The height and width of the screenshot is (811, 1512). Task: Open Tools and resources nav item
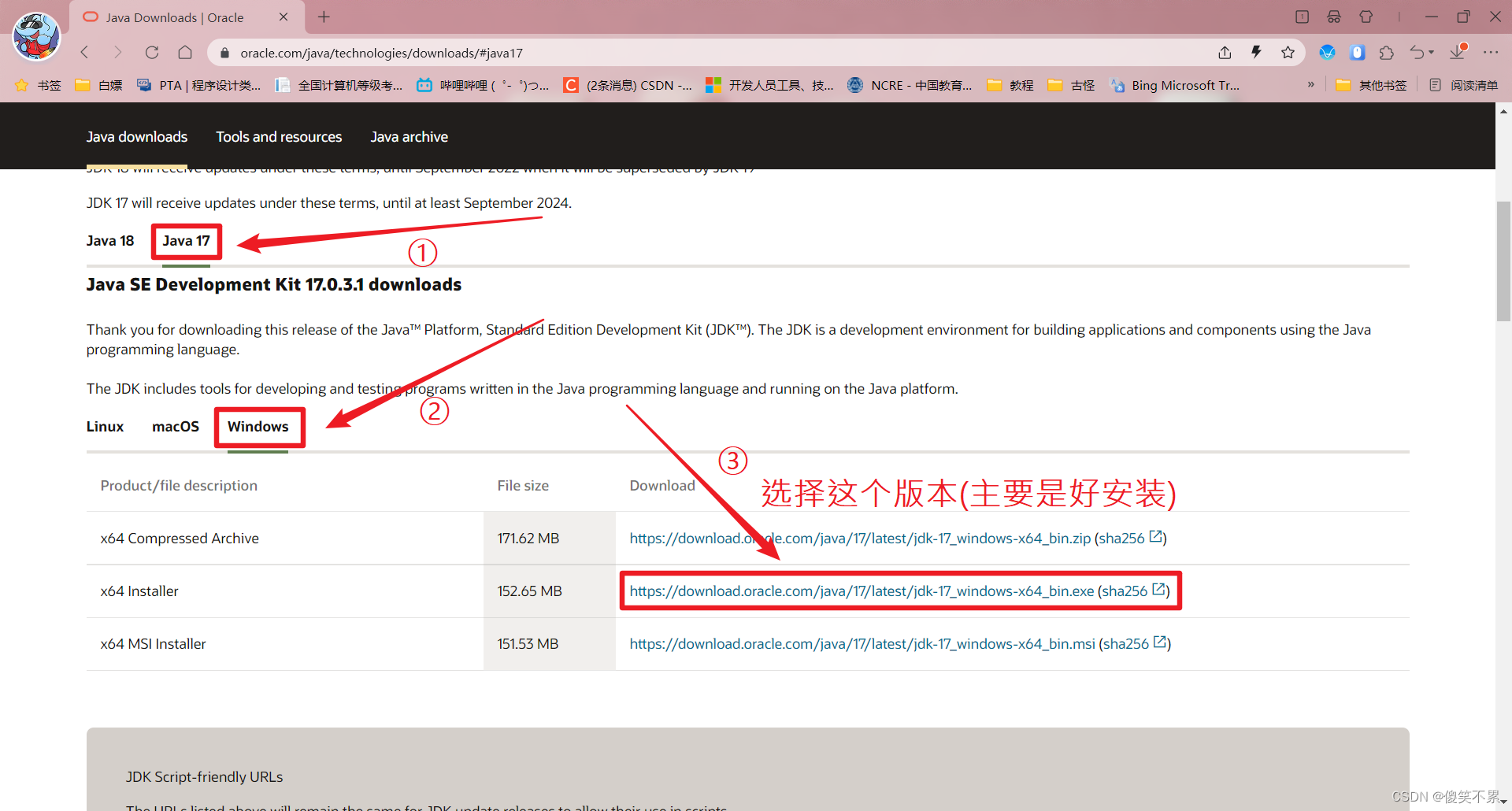point(279,137)
